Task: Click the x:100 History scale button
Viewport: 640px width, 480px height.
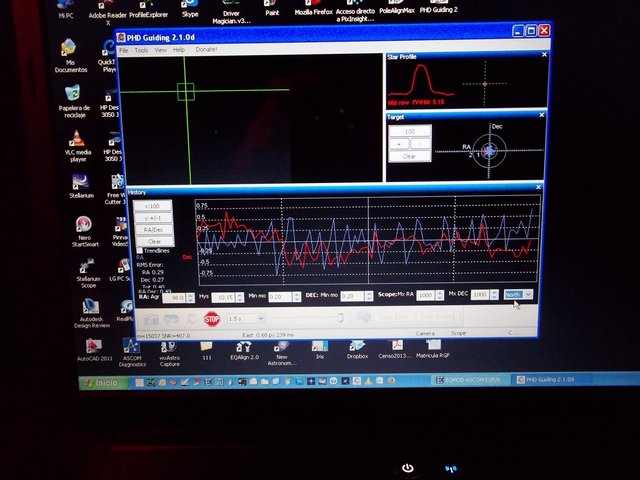Action: coord(152,206)
